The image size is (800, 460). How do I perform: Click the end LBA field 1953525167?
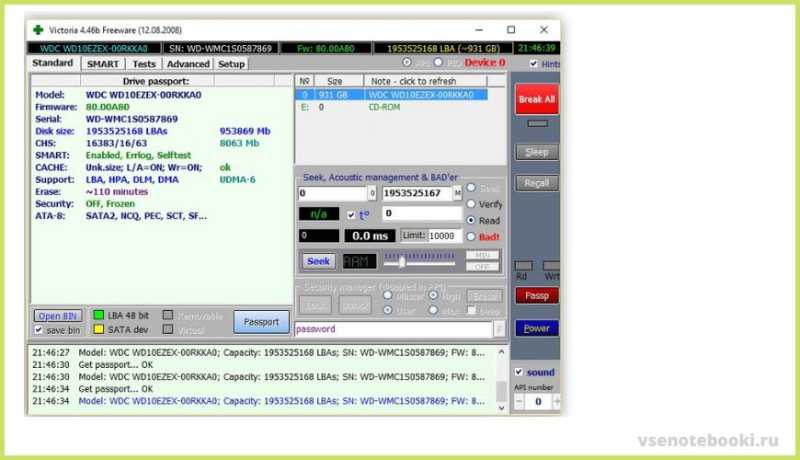tap(417, 193)
